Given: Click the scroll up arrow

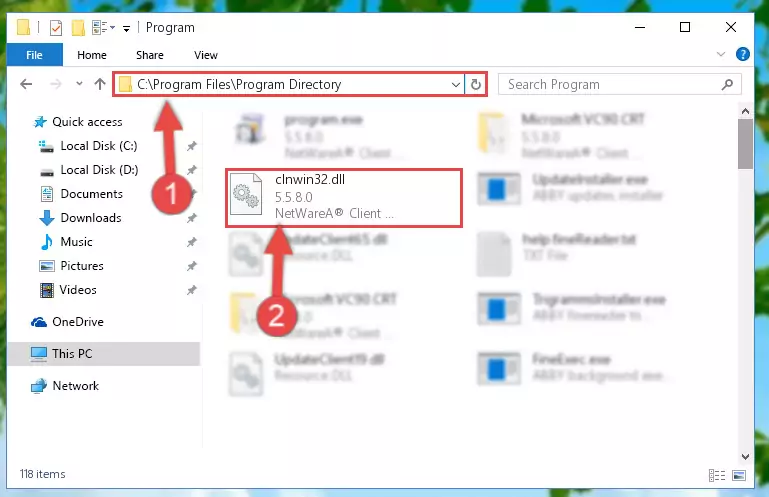Looking at the screenshot, I should click(745, 111).
